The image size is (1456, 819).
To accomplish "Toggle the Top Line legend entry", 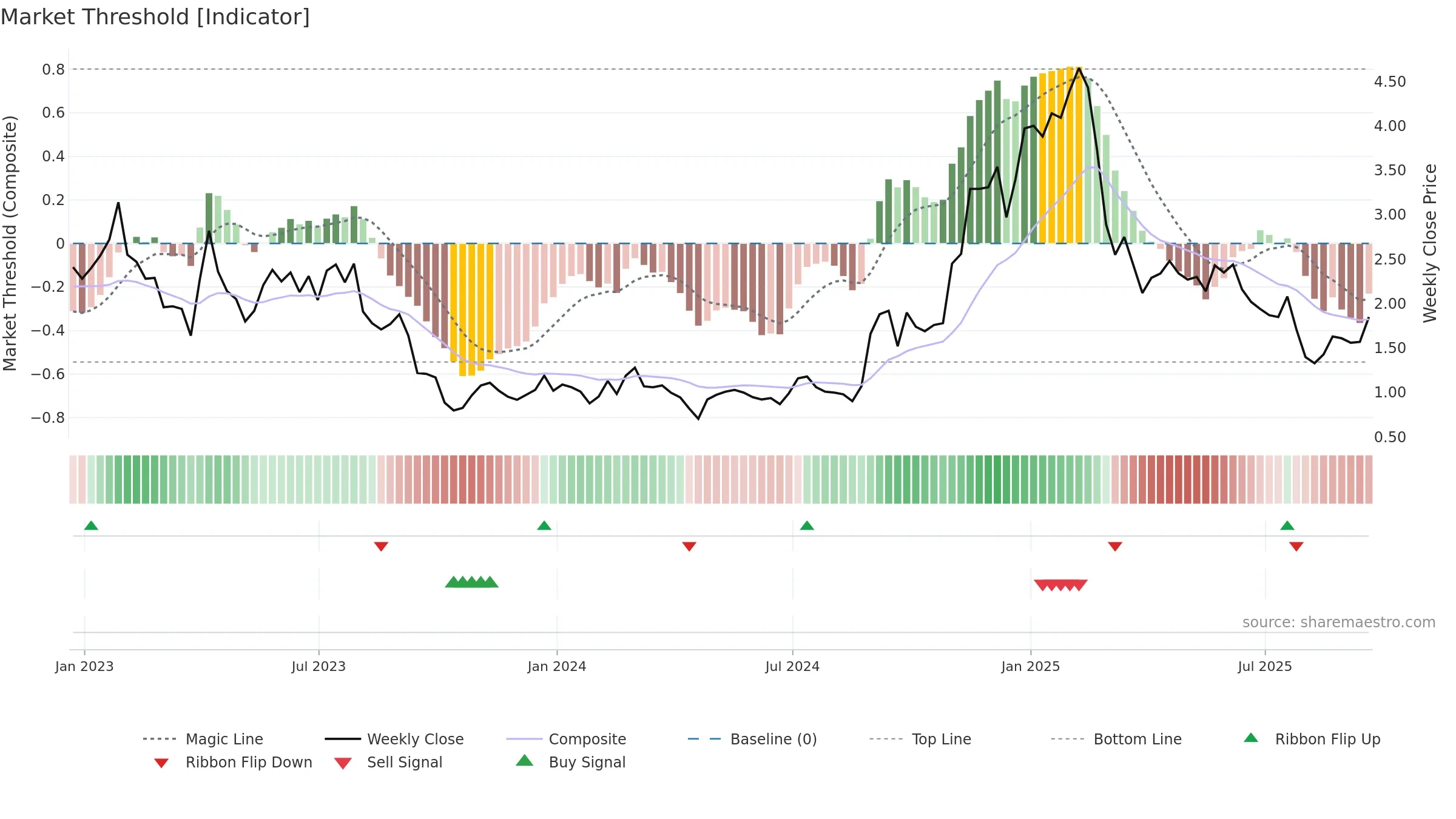I will coord(920,739).
